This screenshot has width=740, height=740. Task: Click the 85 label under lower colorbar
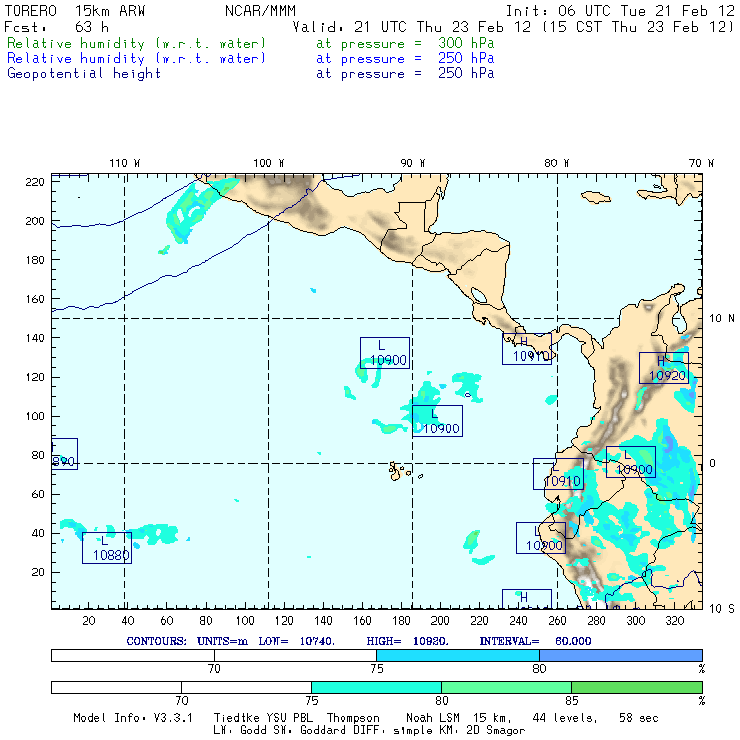[572, 700]
